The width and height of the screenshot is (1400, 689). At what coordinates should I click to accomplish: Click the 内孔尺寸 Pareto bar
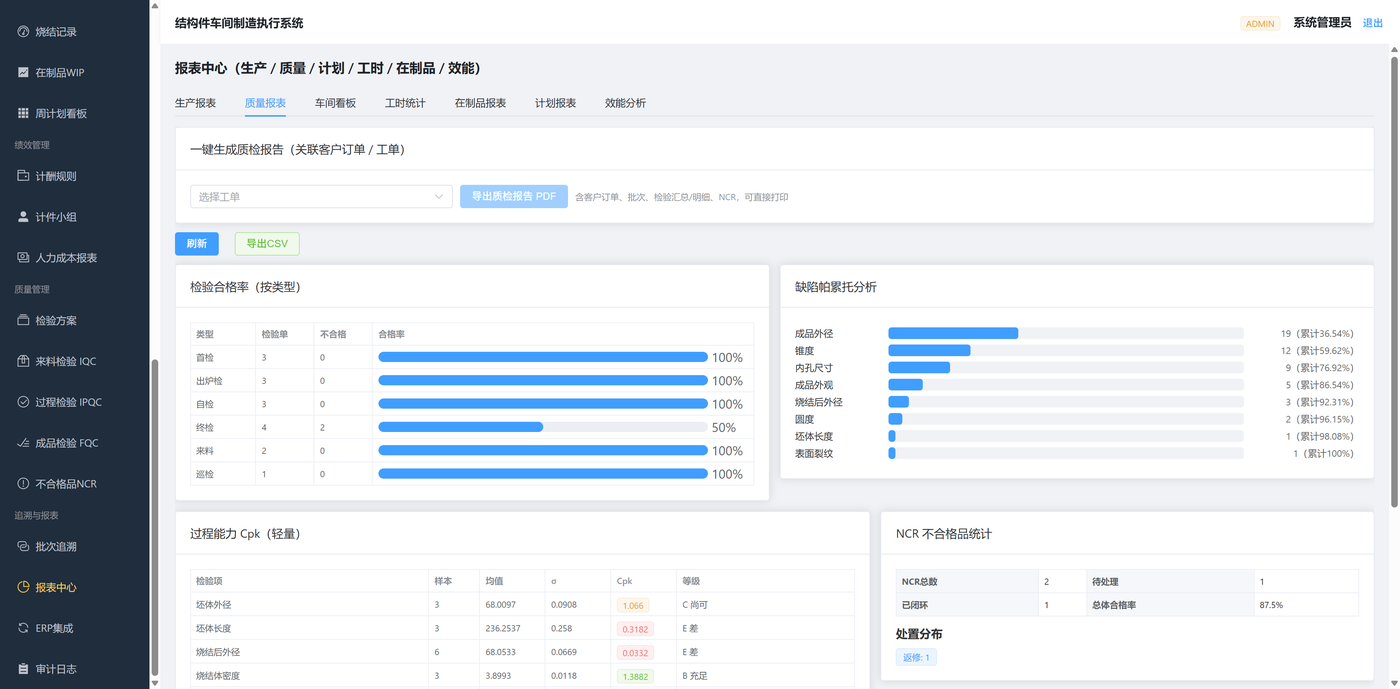[1066, 367]
